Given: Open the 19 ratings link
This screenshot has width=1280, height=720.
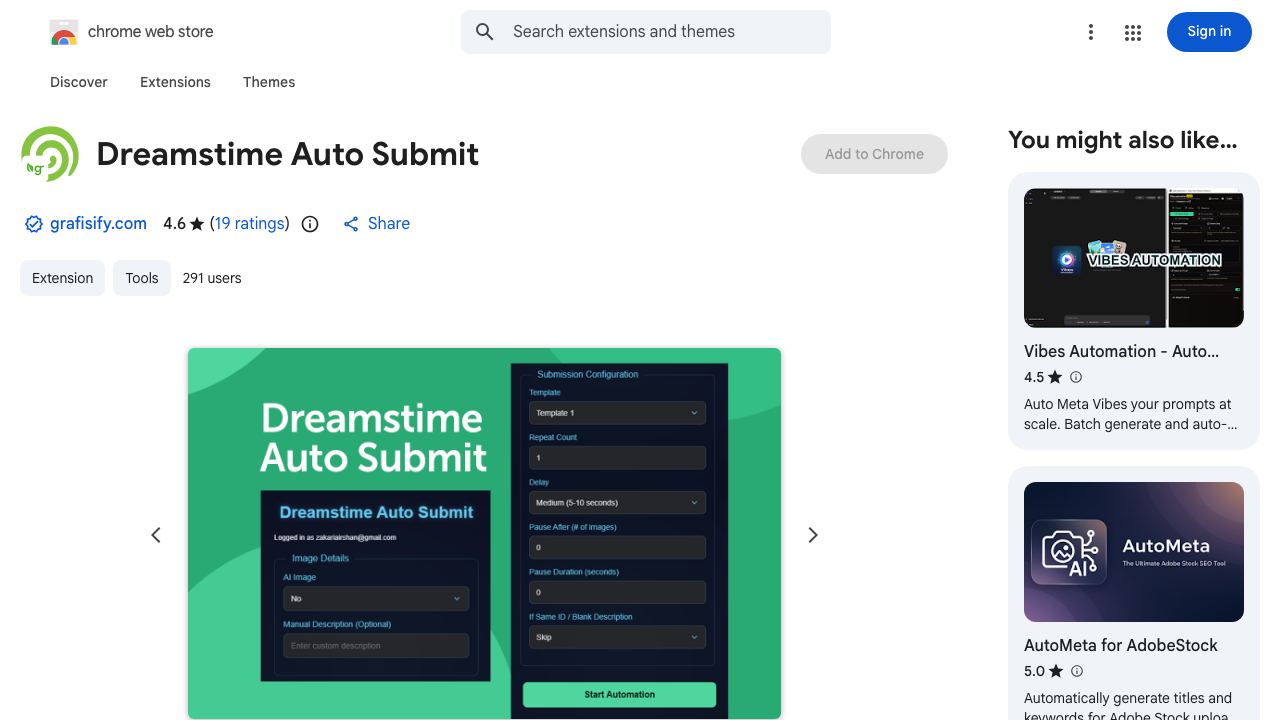Looking at the screenshot, I should (250, 224).
